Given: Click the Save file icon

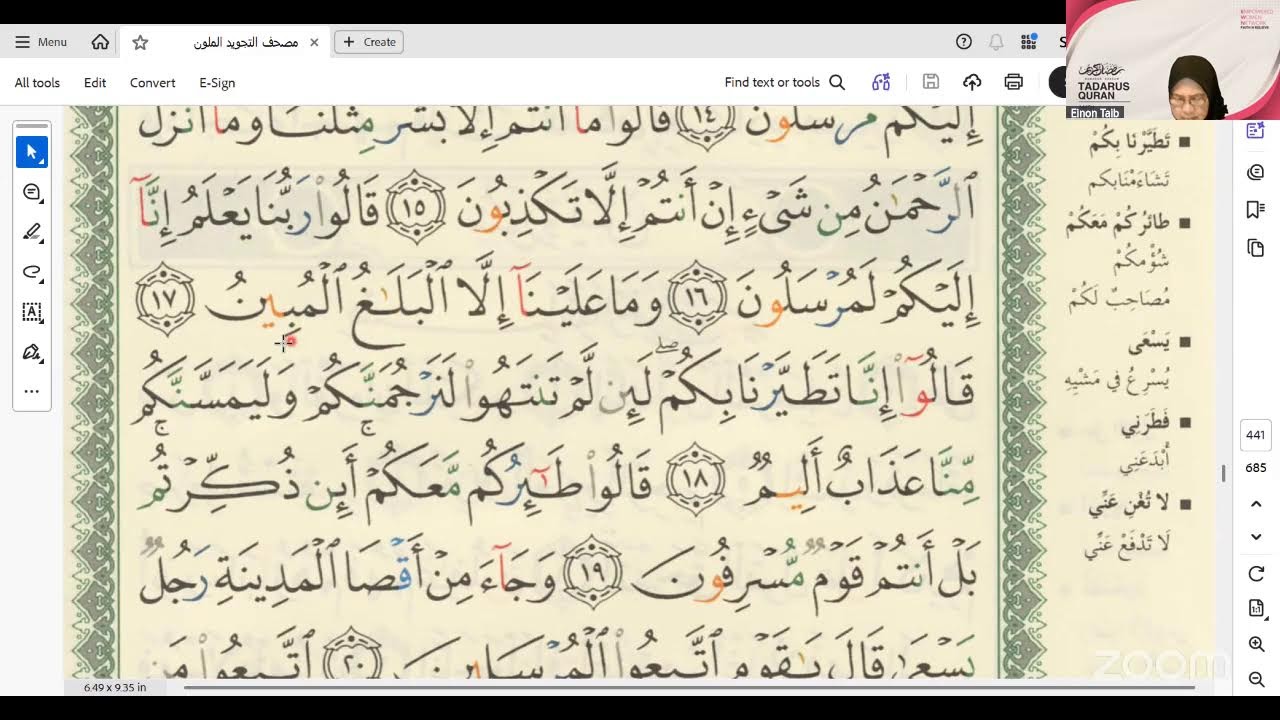Looking at the screenshot, I should tap(930, 83).
